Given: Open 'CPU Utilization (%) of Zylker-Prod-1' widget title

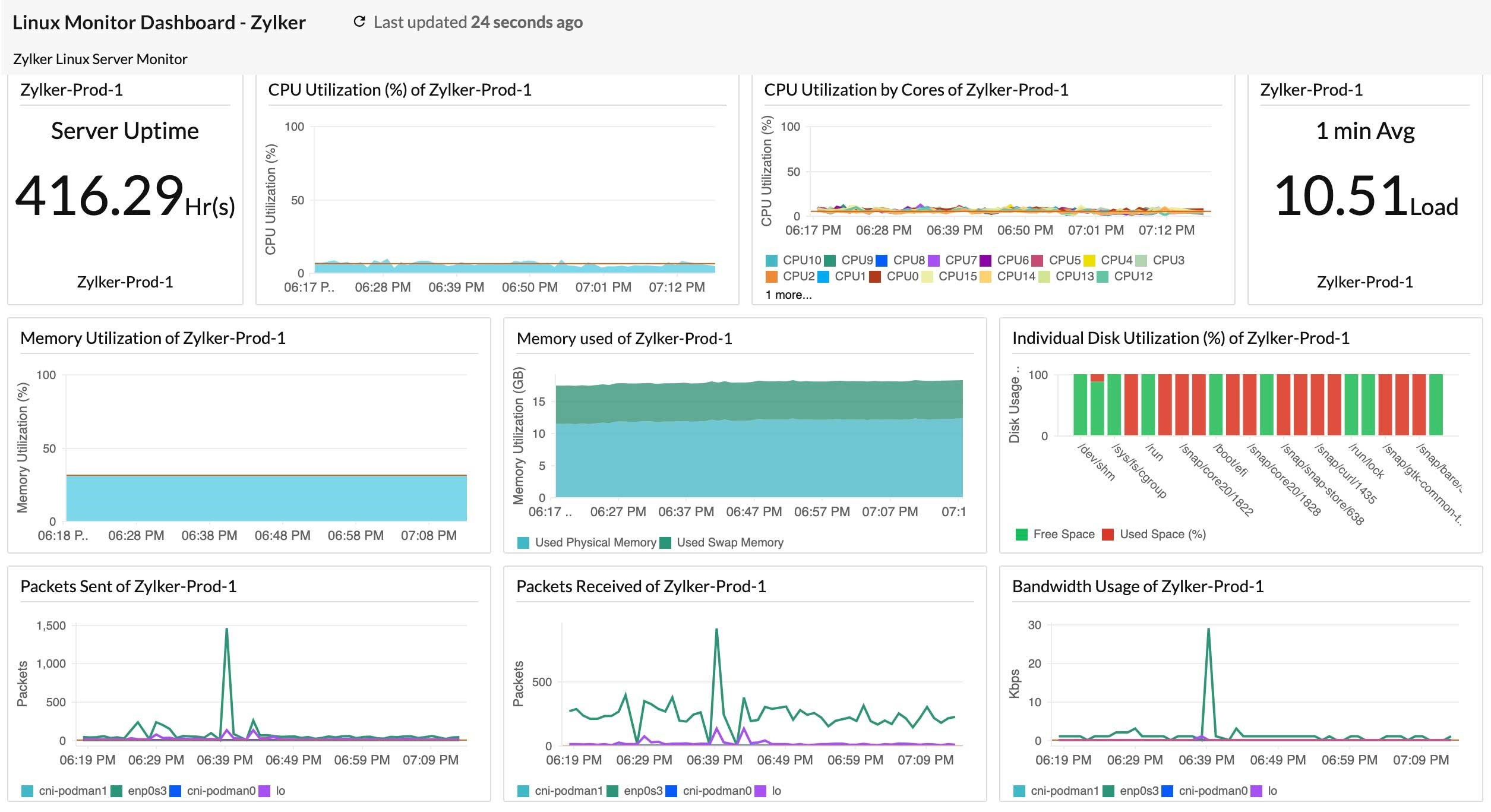Looking at the screenshot, I should pyautogui.click(x=400, y=90).
